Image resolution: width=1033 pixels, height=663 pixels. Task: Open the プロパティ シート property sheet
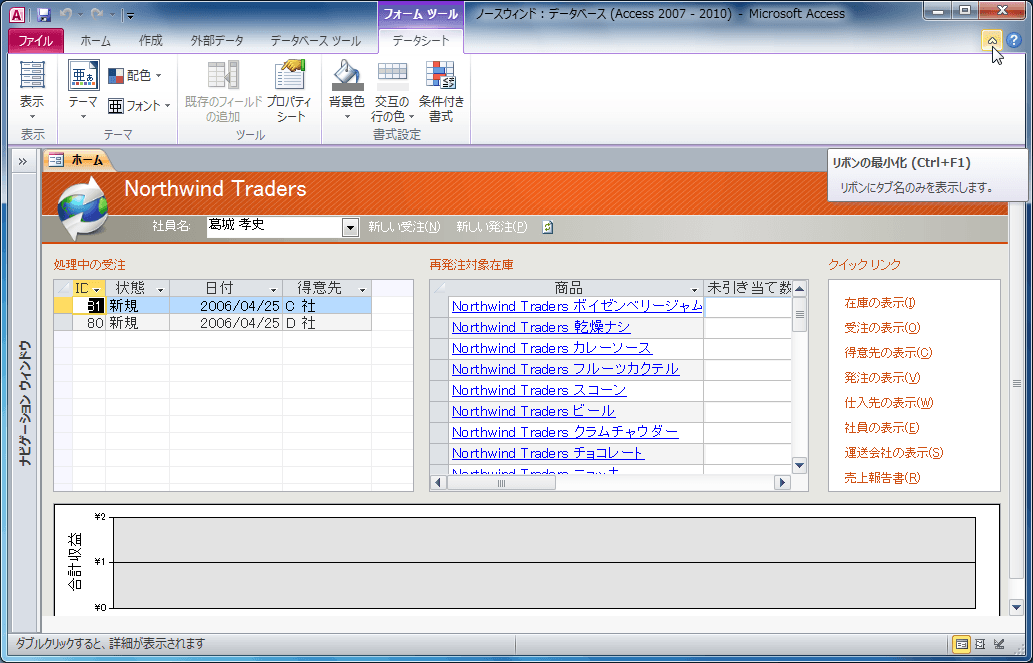pos(289,91)
